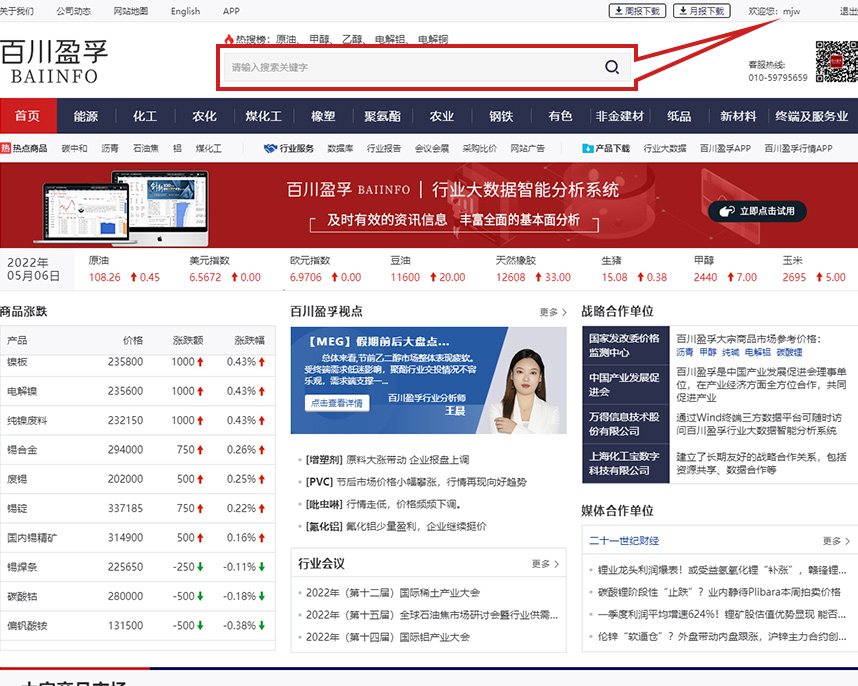Click the QR code image
Screen dimensions: 858x686
click(x=834, y=61)
